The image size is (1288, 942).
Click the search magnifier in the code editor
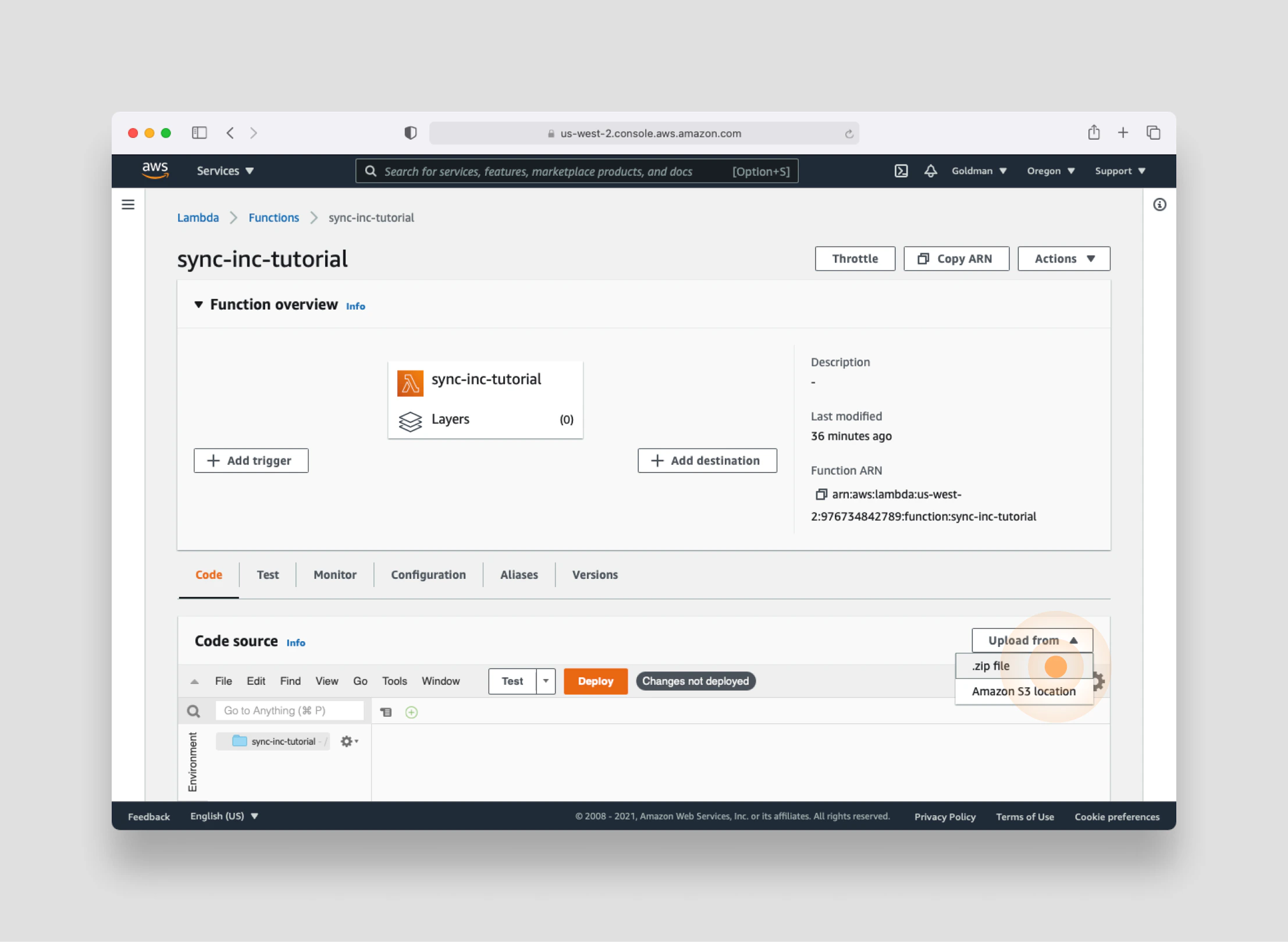[194, 711]
